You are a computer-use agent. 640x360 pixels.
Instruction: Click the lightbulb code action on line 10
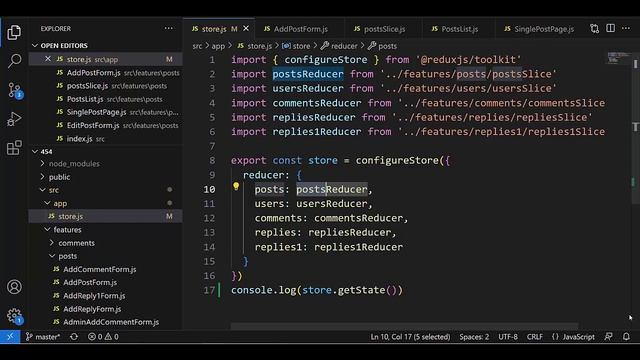pyautogui.click(x=236, y=187)
